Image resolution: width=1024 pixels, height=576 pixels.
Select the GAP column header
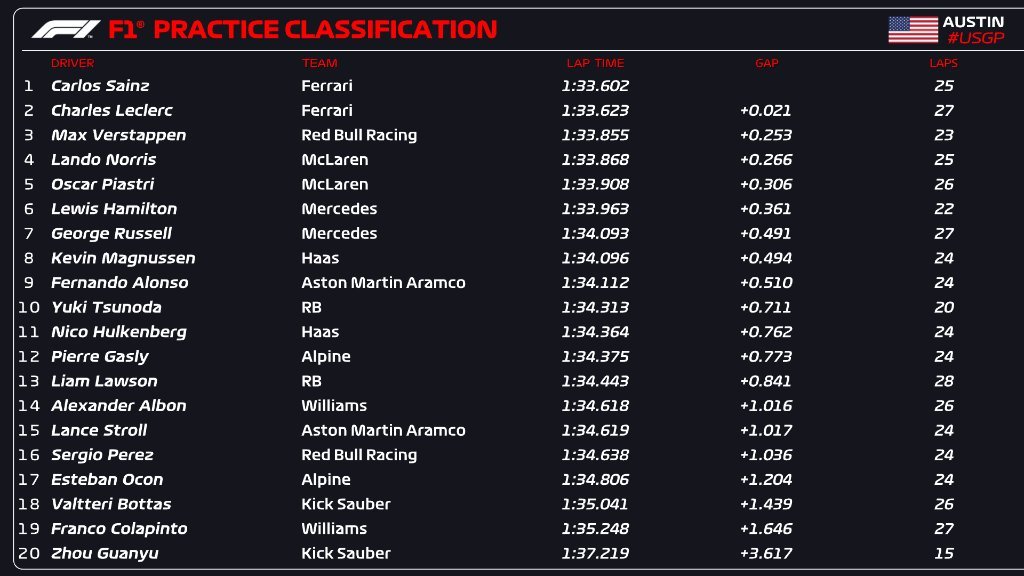[766, 63]
